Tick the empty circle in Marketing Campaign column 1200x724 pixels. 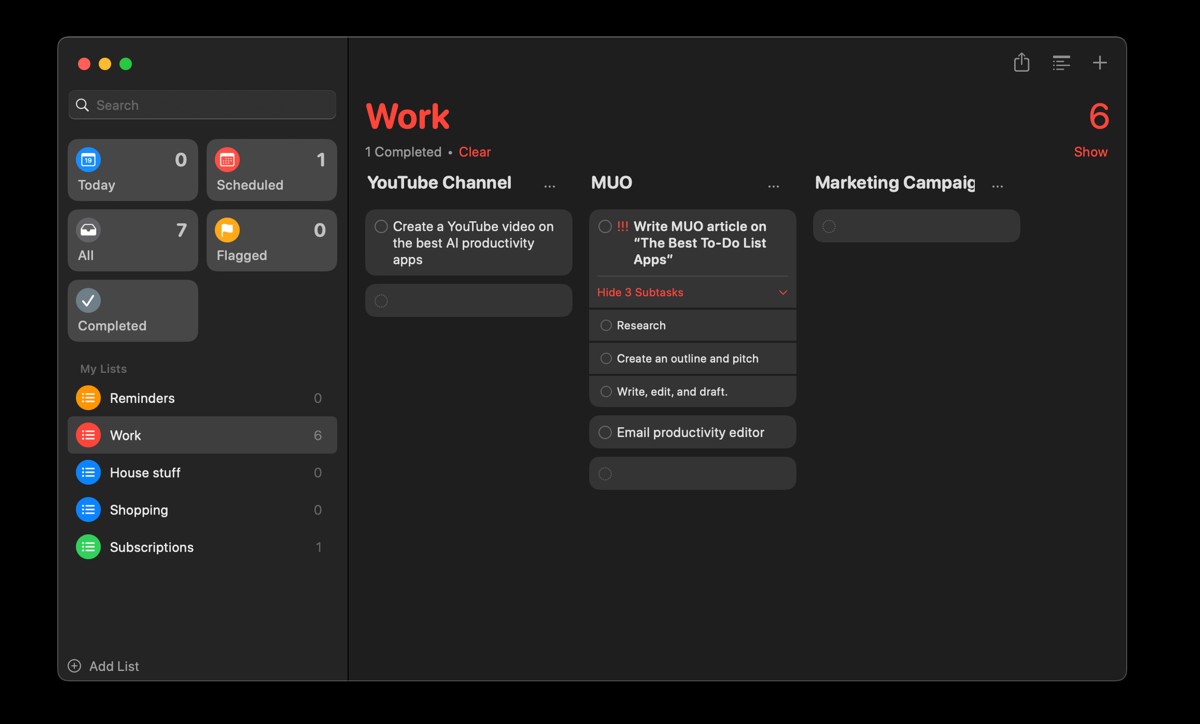click(x=829, y=227)
